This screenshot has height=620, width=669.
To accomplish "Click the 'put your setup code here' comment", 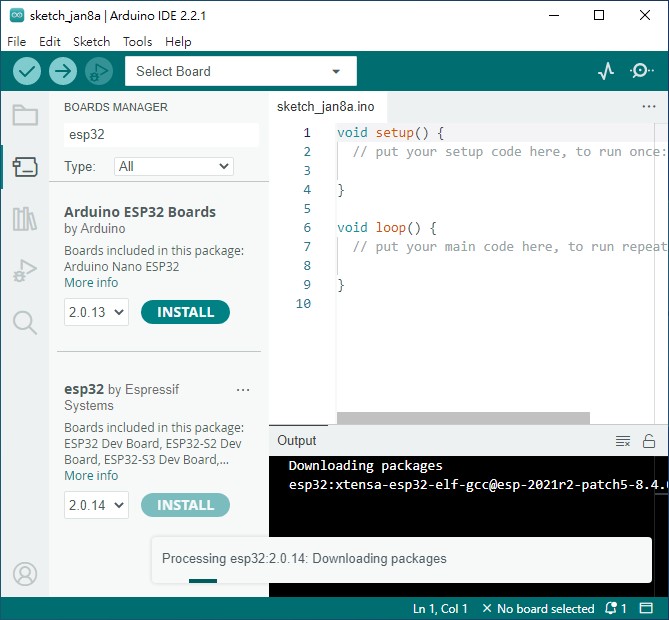I will pyautogui.click(x=509, y=152).
